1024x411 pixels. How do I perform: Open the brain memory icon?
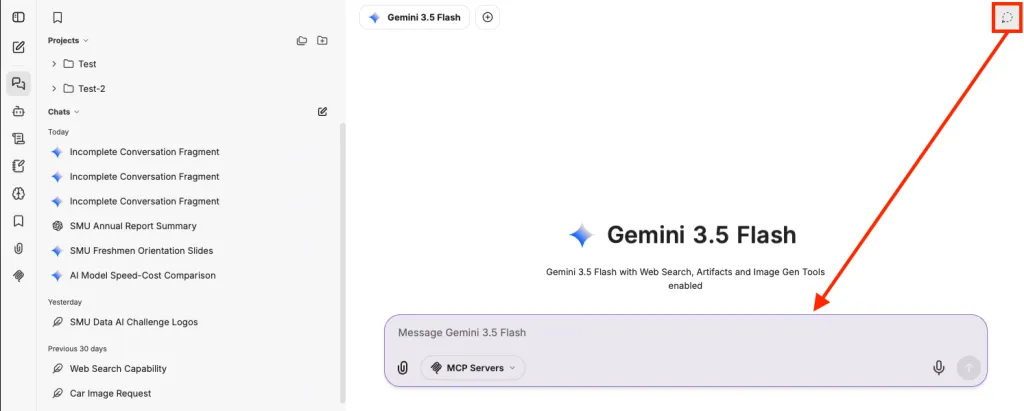18,193
